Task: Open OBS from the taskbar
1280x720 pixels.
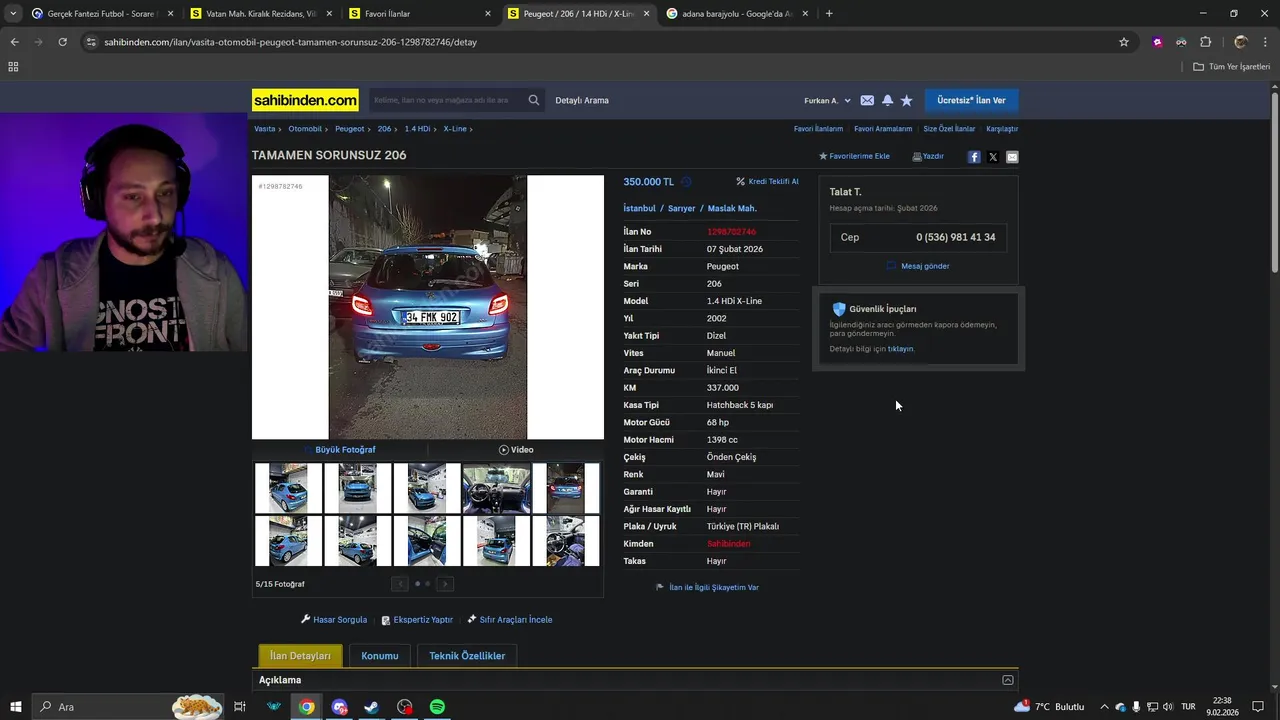Action: pyautogui.click(x=404, y=707)
